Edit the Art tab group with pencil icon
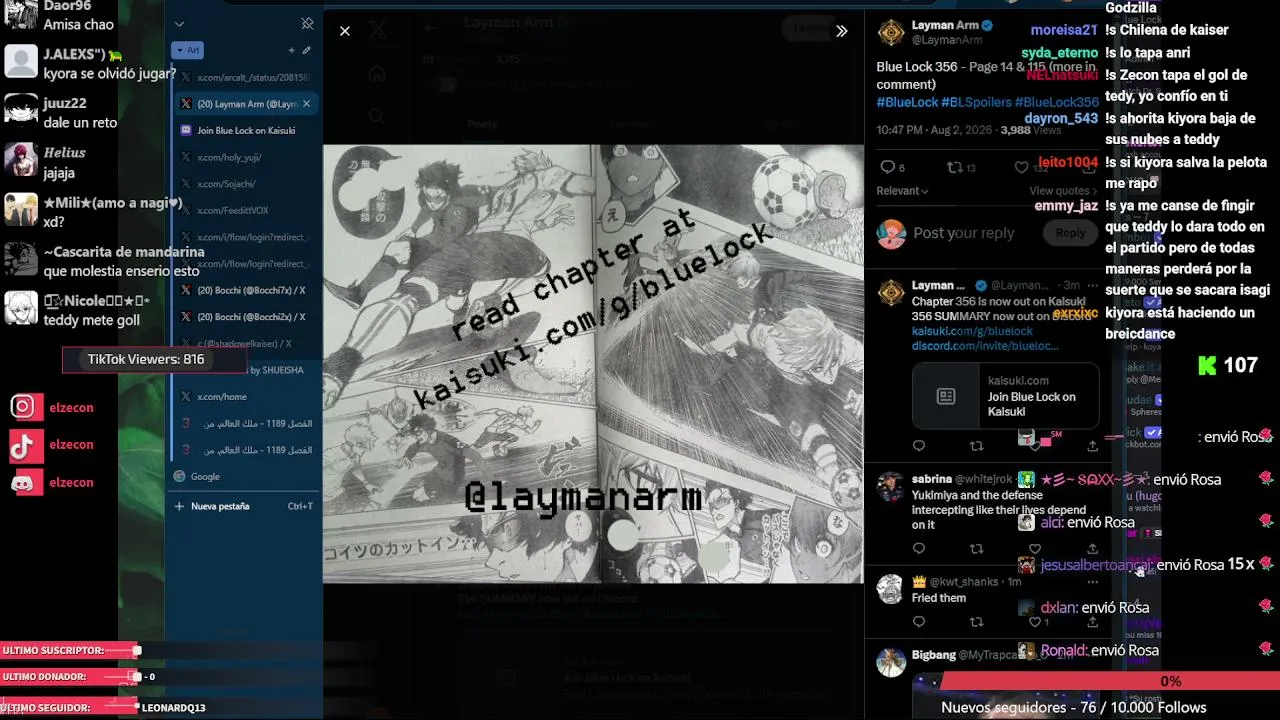The width and height of the screenshot is (1280, 720). pyautogui.click(x=306, y=50)
